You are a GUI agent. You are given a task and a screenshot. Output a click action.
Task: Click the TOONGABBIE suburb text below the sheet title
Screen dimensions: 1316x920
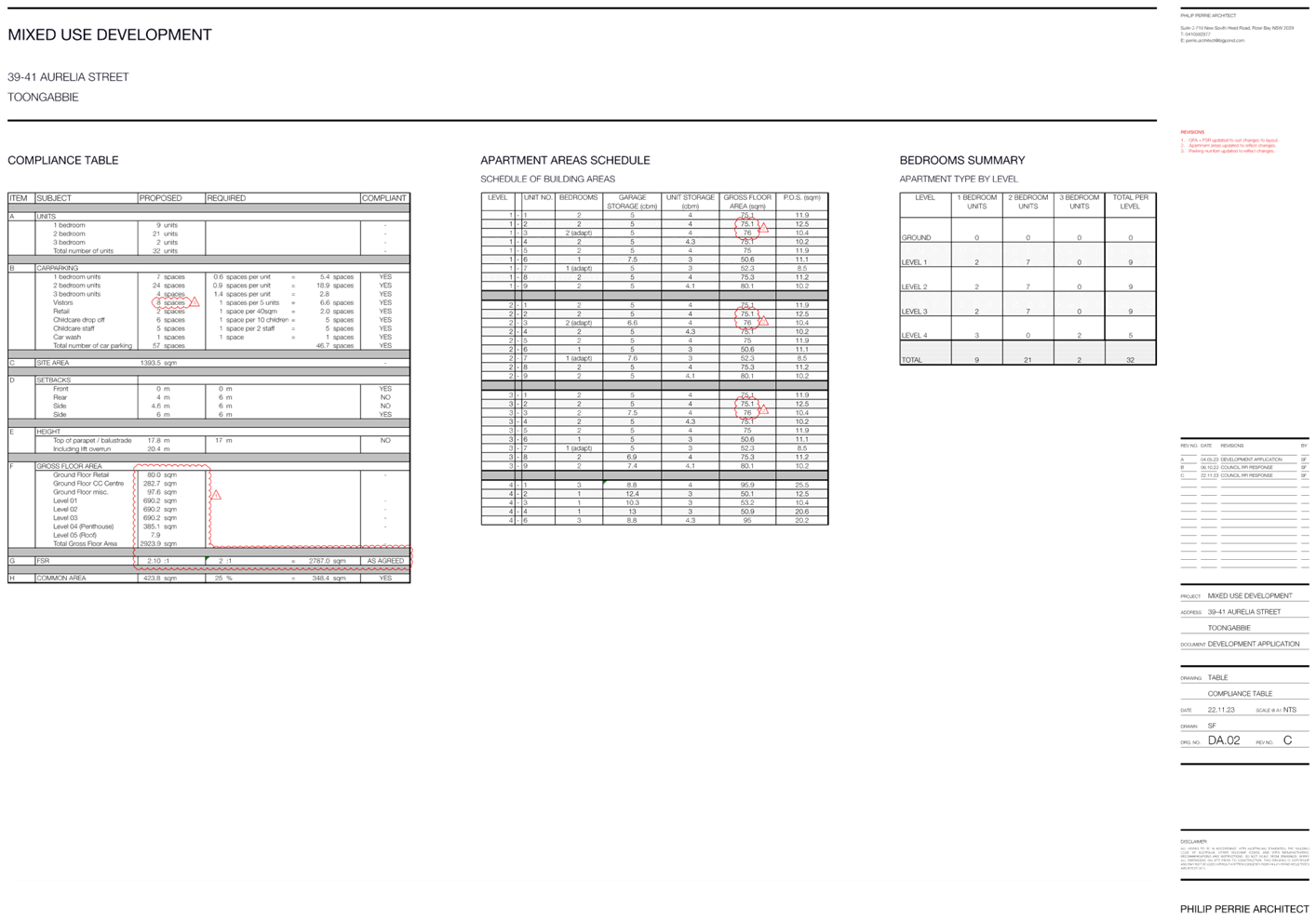pos(44,98)
